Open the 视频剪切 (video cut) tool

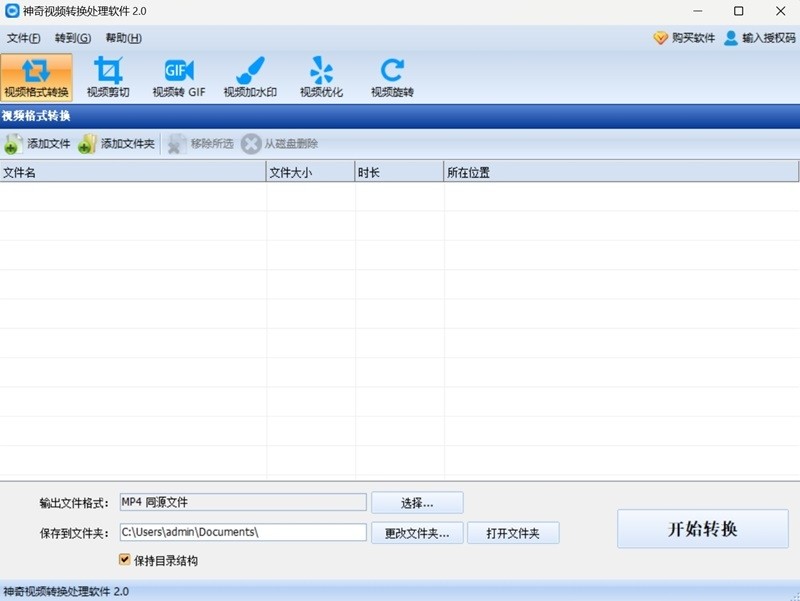click(110, 75)
